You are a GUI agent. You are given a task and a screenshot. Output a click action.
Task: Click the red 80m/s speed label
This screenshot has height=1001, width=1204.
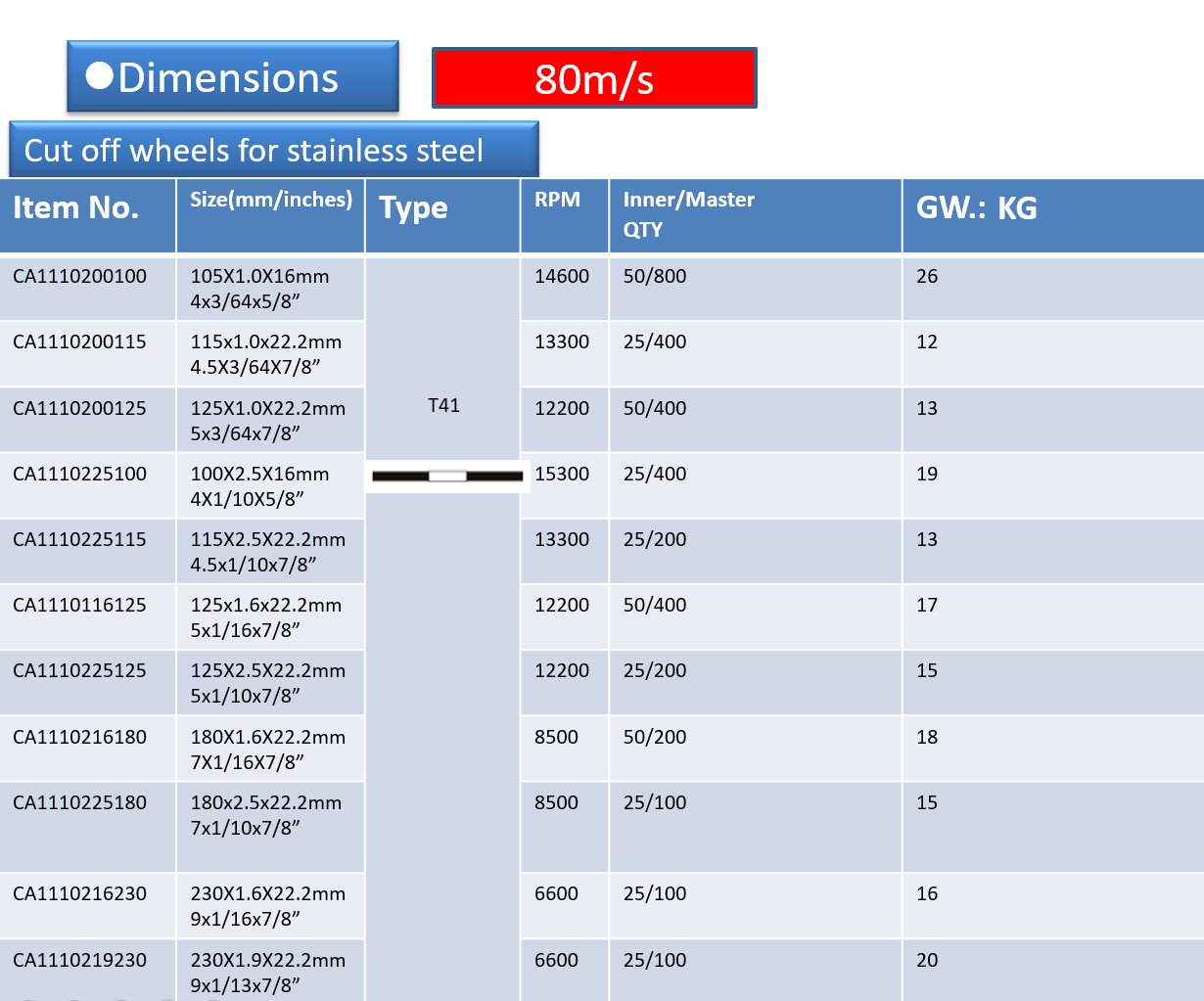[x=594, y=78]
